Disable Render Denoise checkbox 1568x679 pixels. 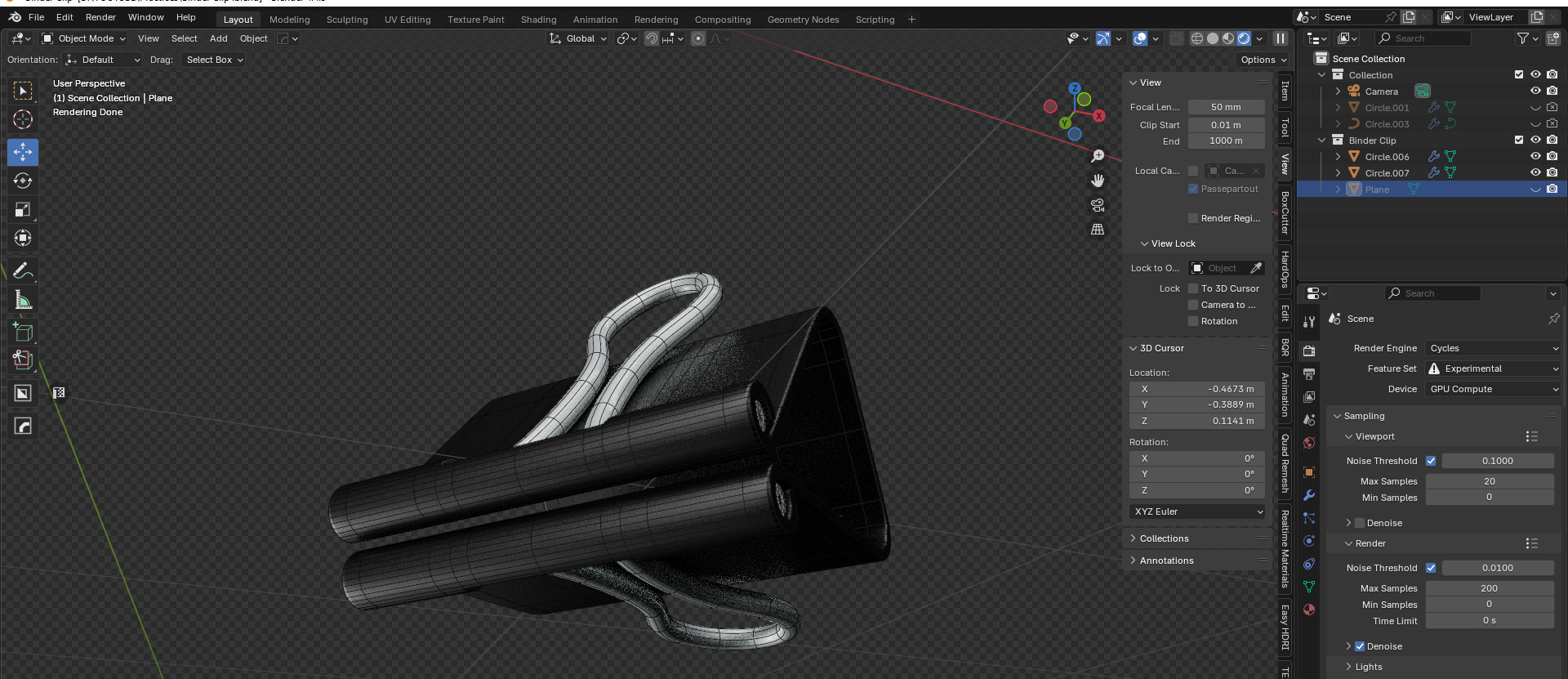[1360, 646]
